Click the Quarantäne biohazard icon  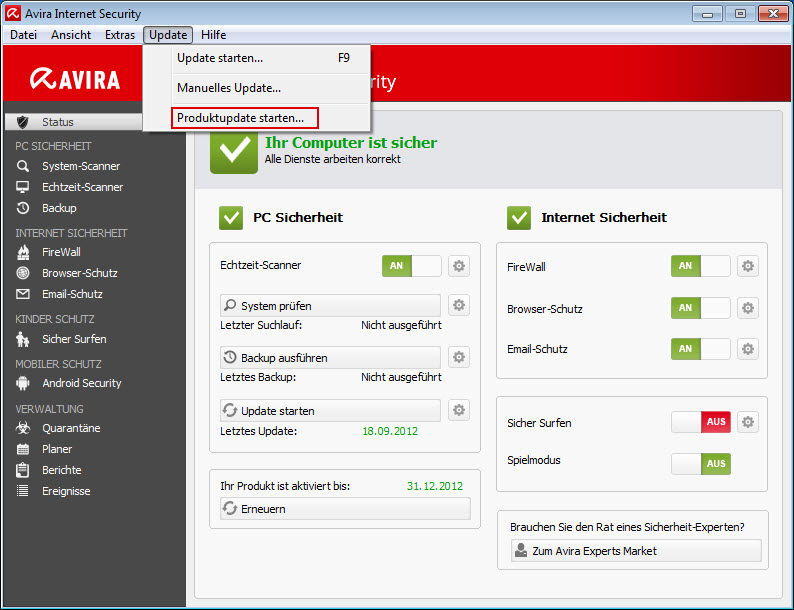(23, 428)
